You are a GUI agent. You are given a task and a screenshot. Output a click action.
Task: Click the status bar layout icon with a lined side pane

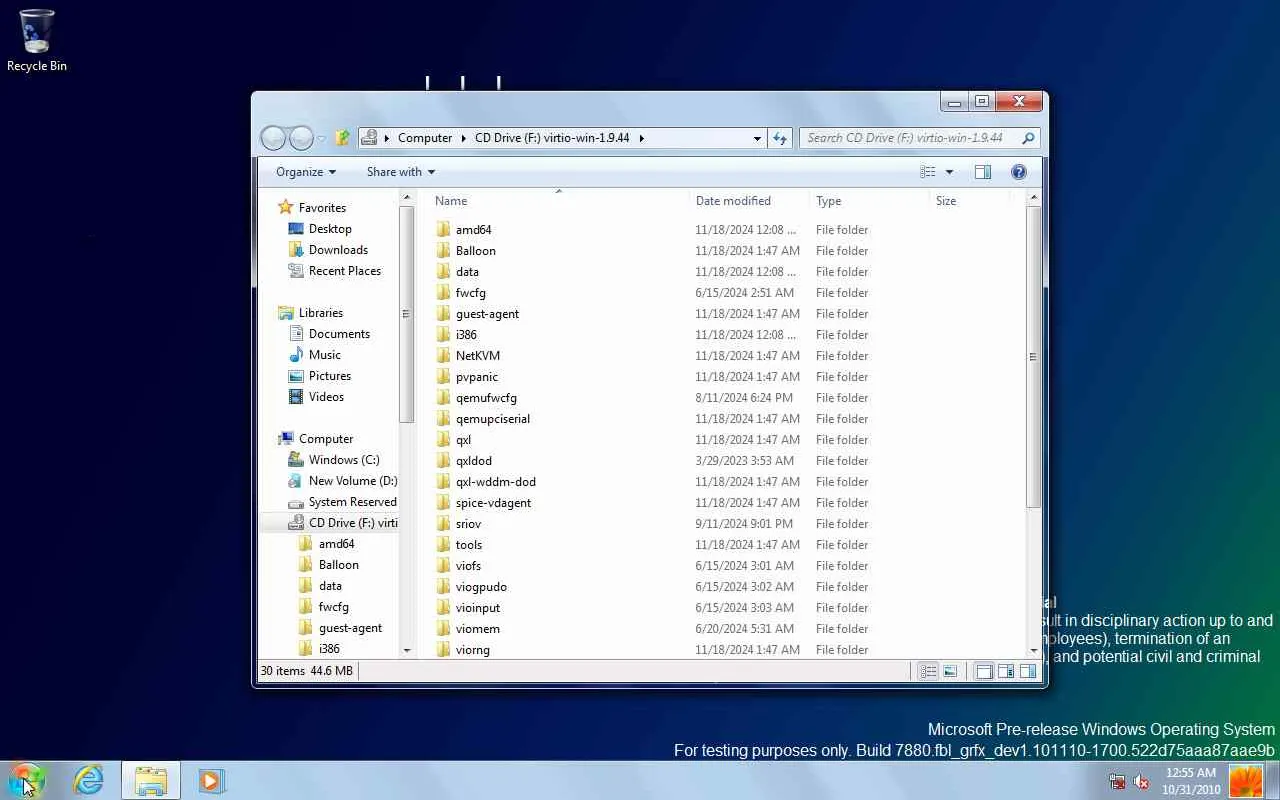pyautogui.click(x=1006, y=671)
